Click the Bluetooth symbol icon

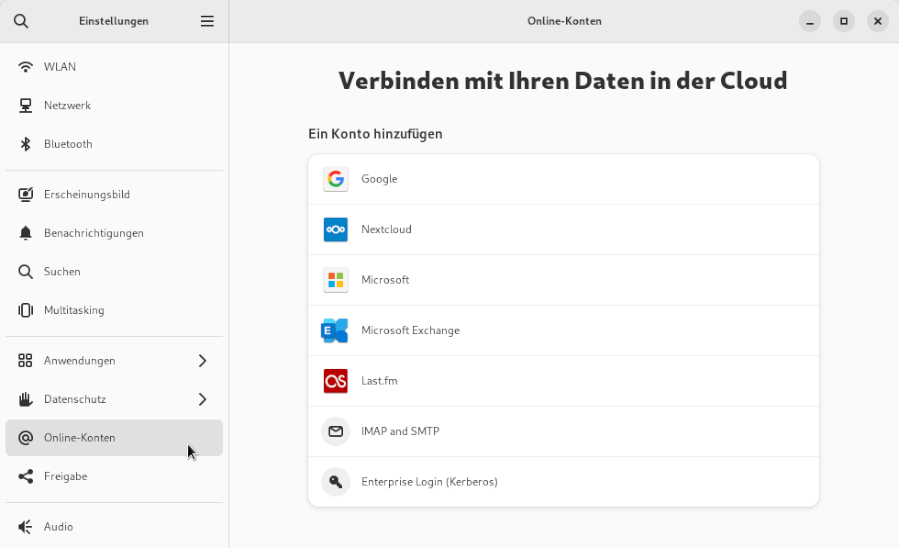pyautogui.click(x=25, y=144)
